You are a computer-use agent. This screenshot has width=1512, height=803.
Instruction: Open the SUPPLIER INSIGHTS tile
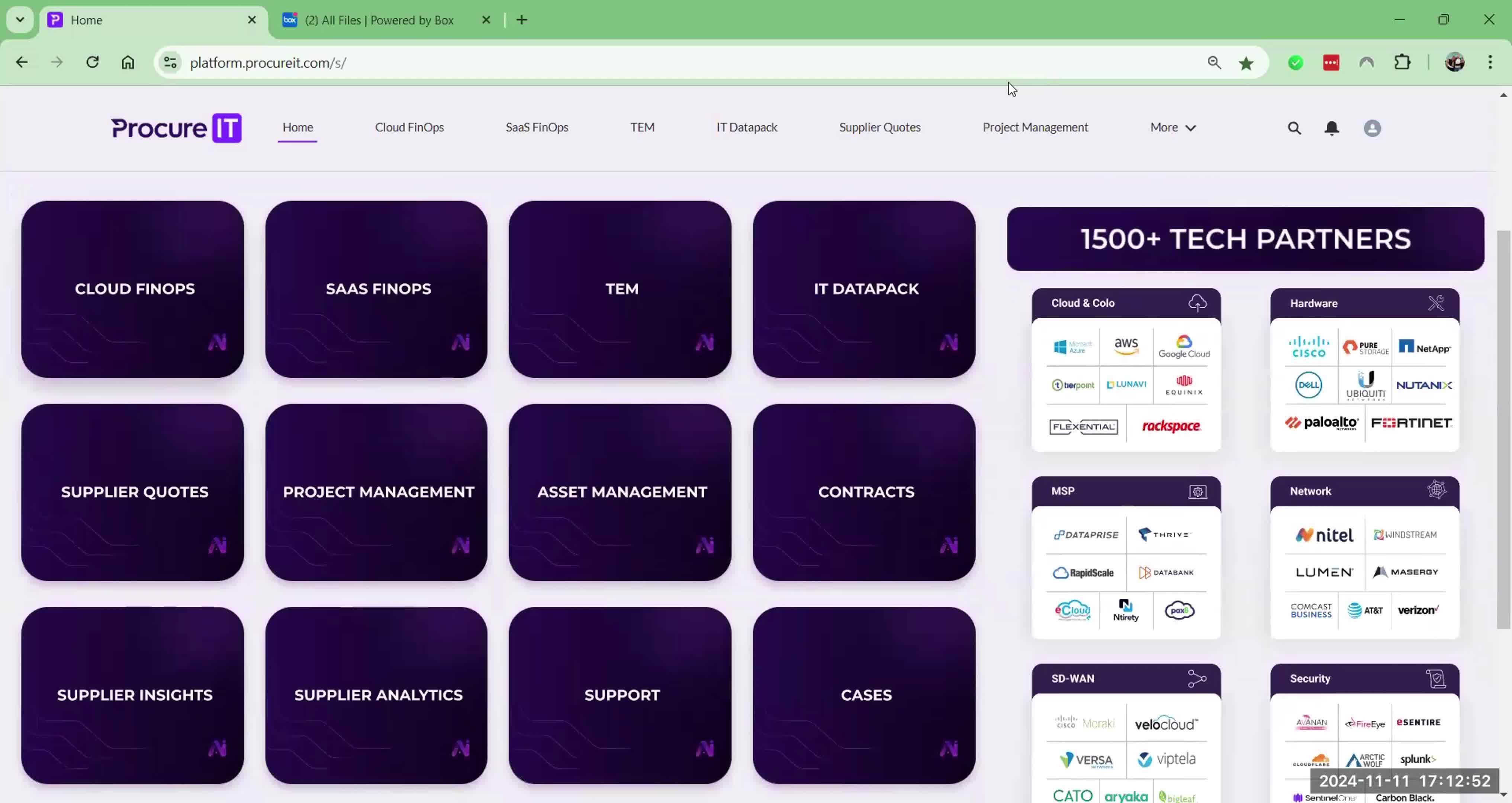click(x=133, y=695)
